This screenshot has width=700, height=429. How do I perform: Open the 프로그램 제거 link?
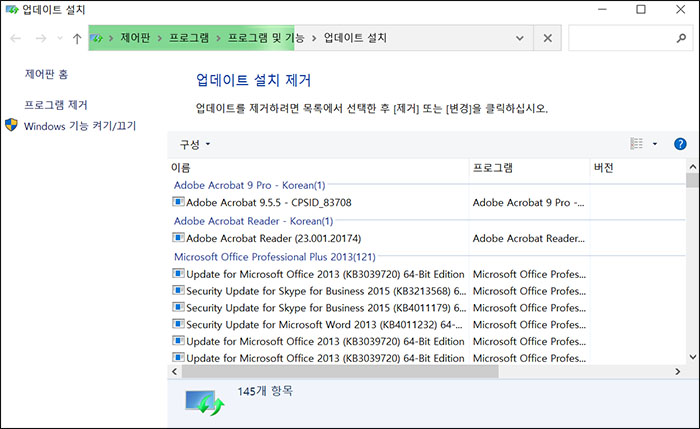click(x=56, y=105)
